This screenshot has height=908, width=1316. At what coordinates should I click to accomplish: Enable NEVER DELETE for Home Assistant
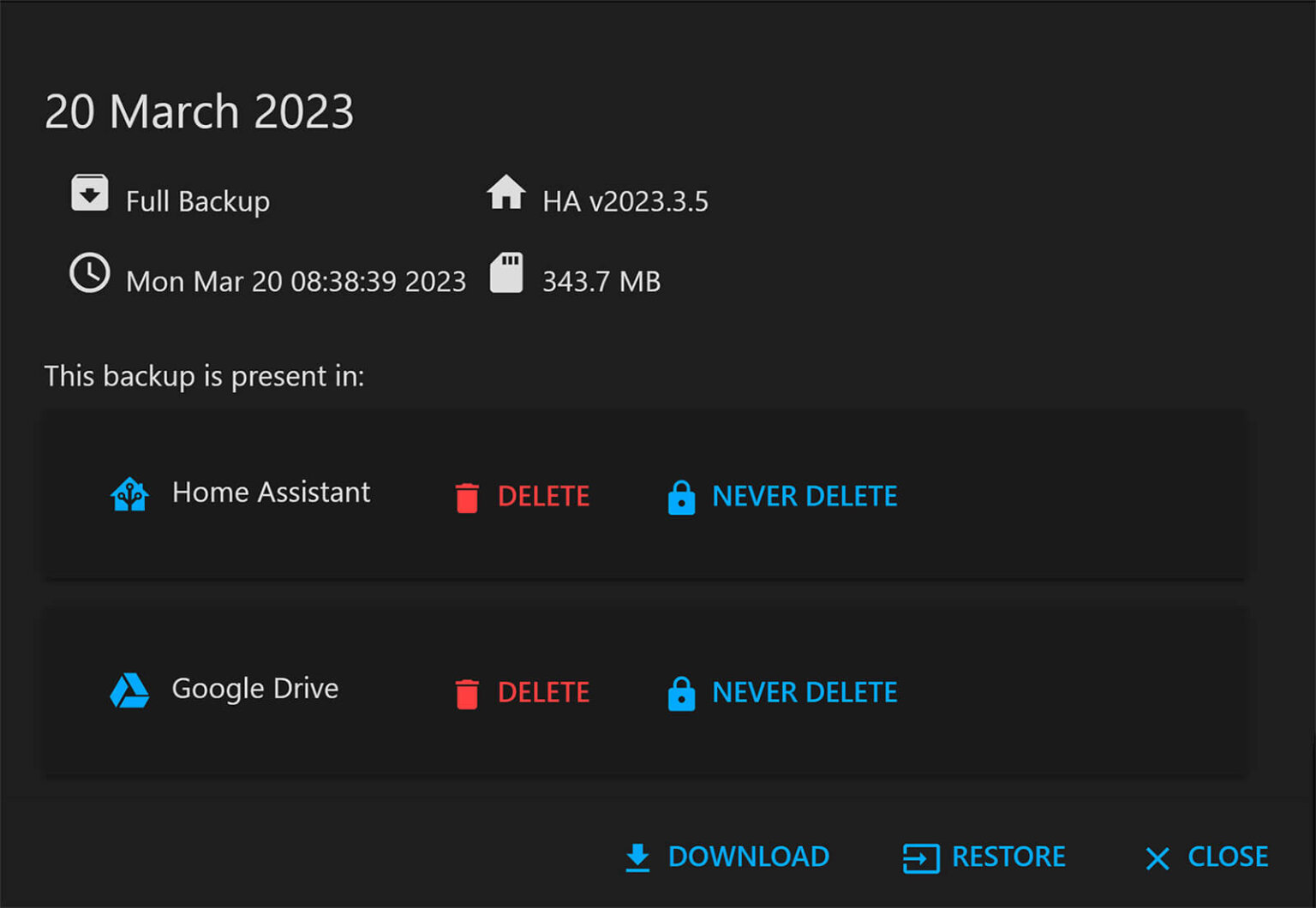[804, 496]
